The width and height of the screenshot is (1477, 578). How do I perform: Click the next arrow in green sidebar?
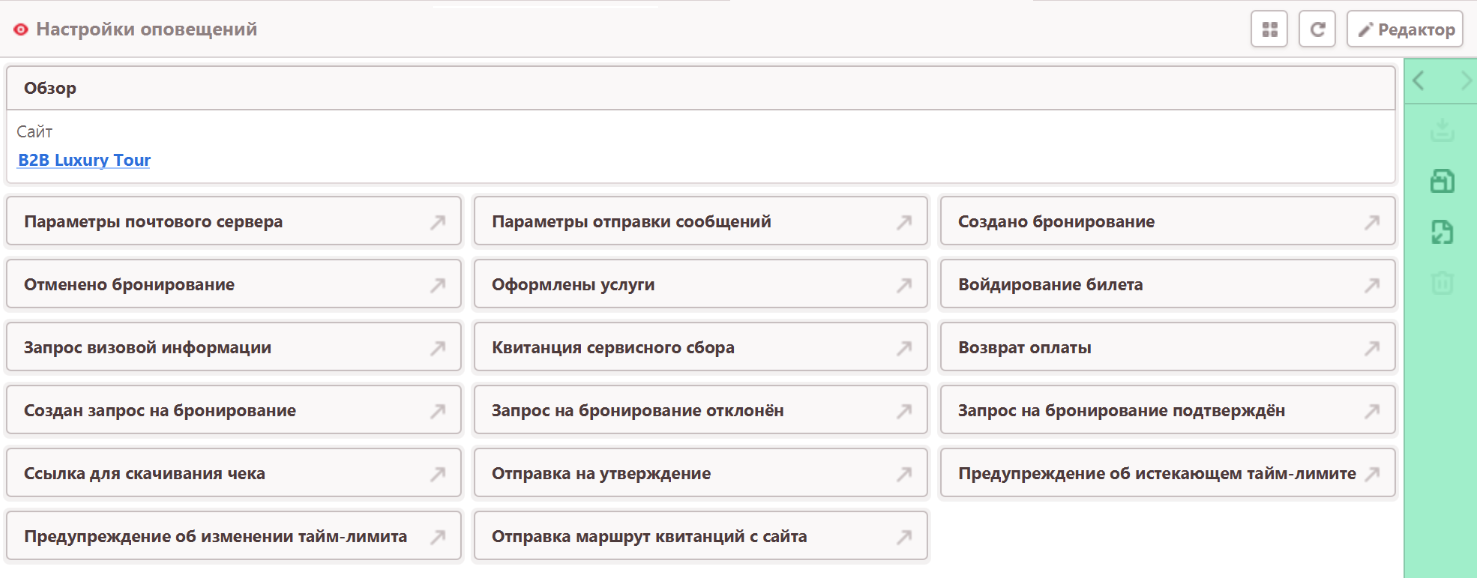(1465, 82)
